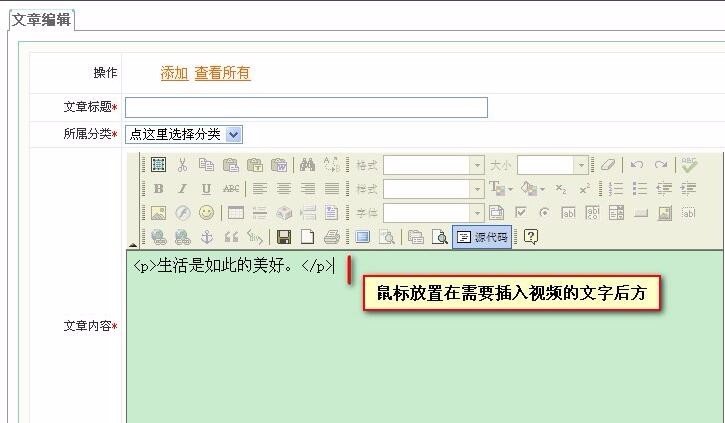The height and width of the screenshot is (423, 725).
Task: Toggle 源代码 source code view
Action: (x=482, y=237)
